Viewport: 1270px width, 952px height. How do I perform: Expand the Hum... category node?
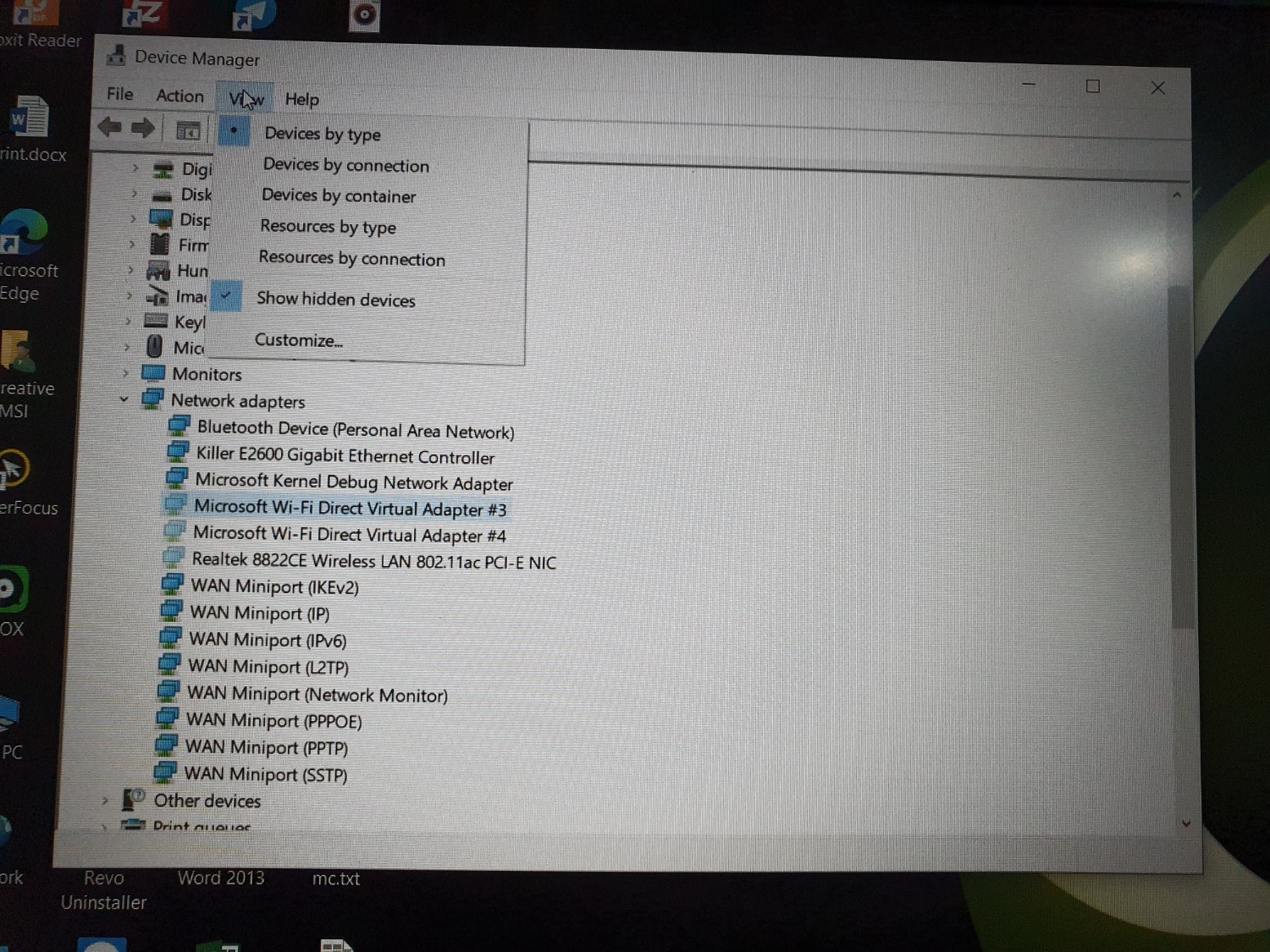[130, 269]
